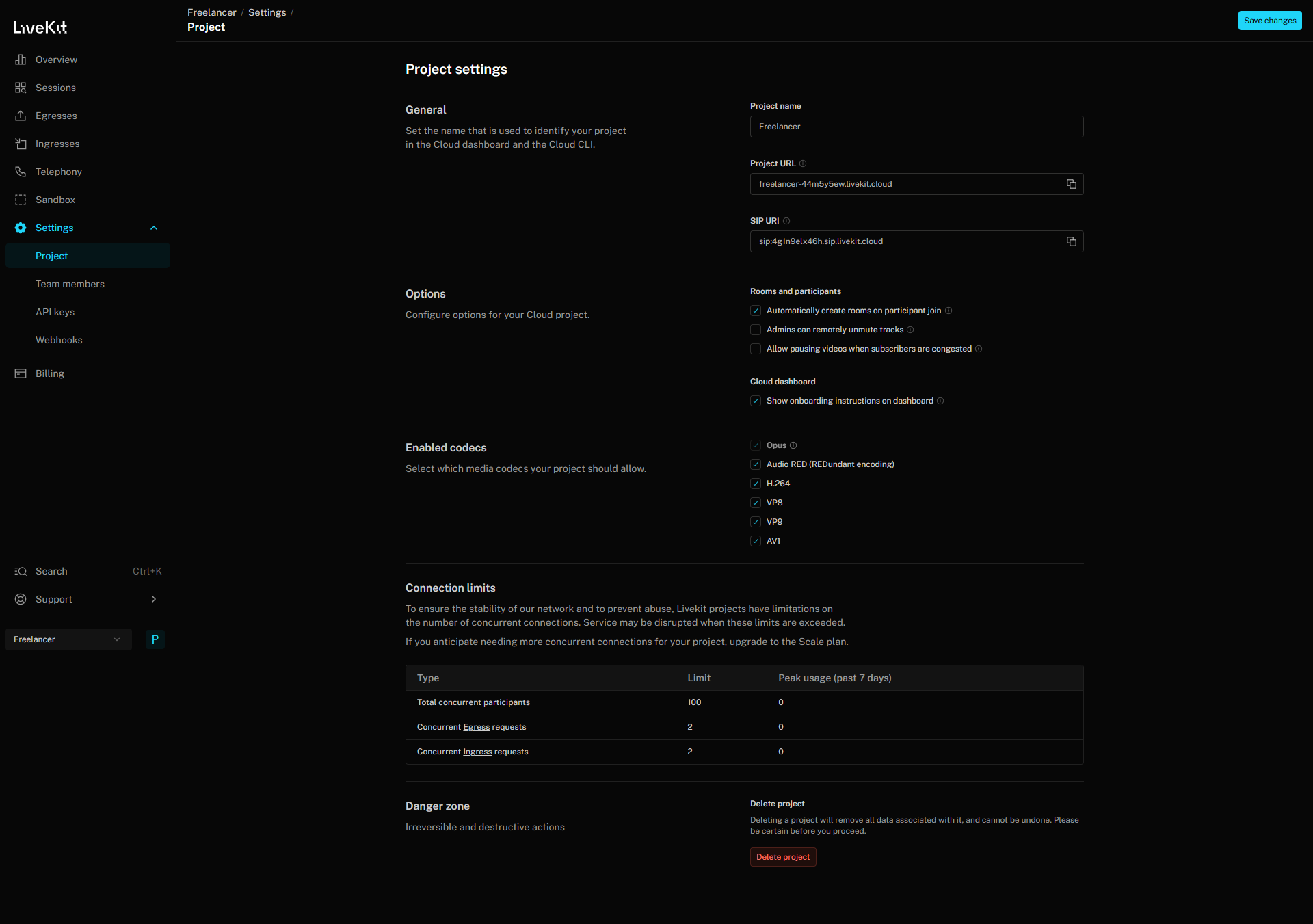Copy the Project URL

(x=1072, y=184)
